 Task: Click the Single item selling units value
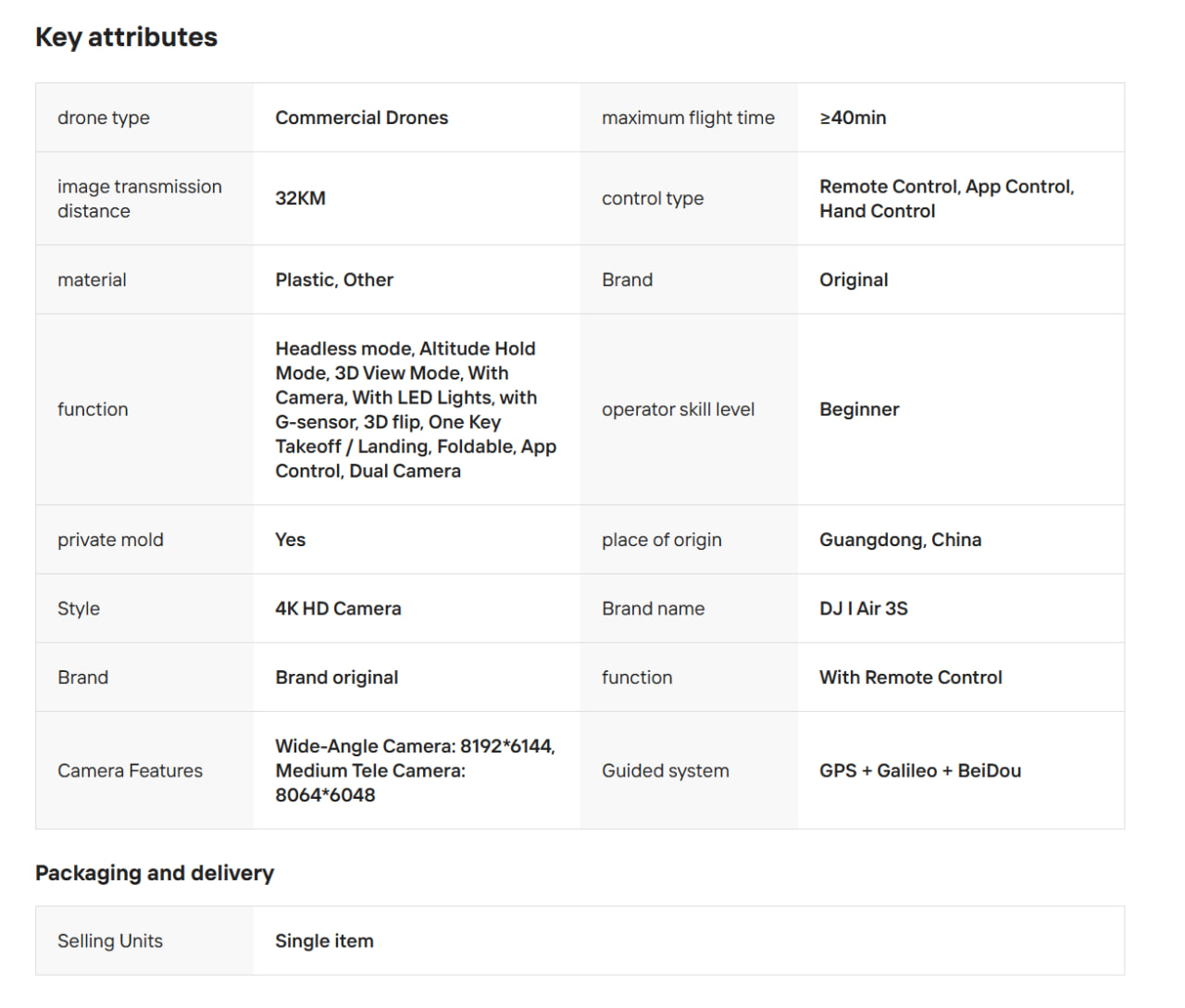coord(324,940)
